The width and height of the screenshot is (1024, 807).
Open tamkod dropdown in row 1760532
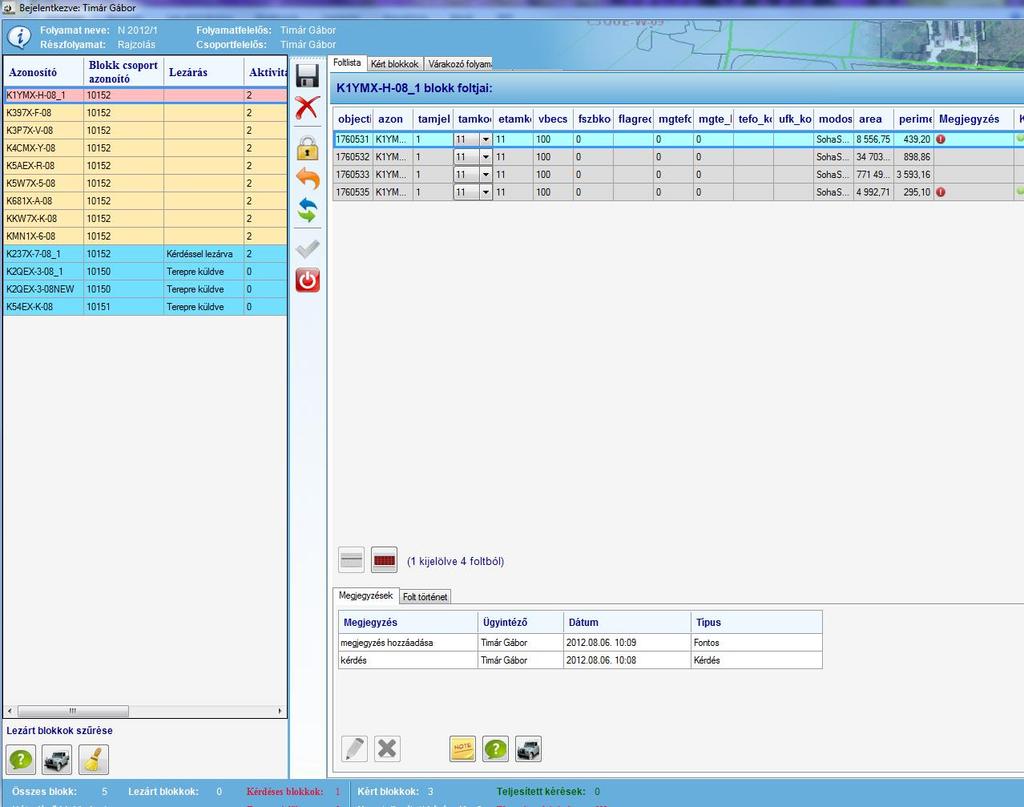[x=485, y=157]
